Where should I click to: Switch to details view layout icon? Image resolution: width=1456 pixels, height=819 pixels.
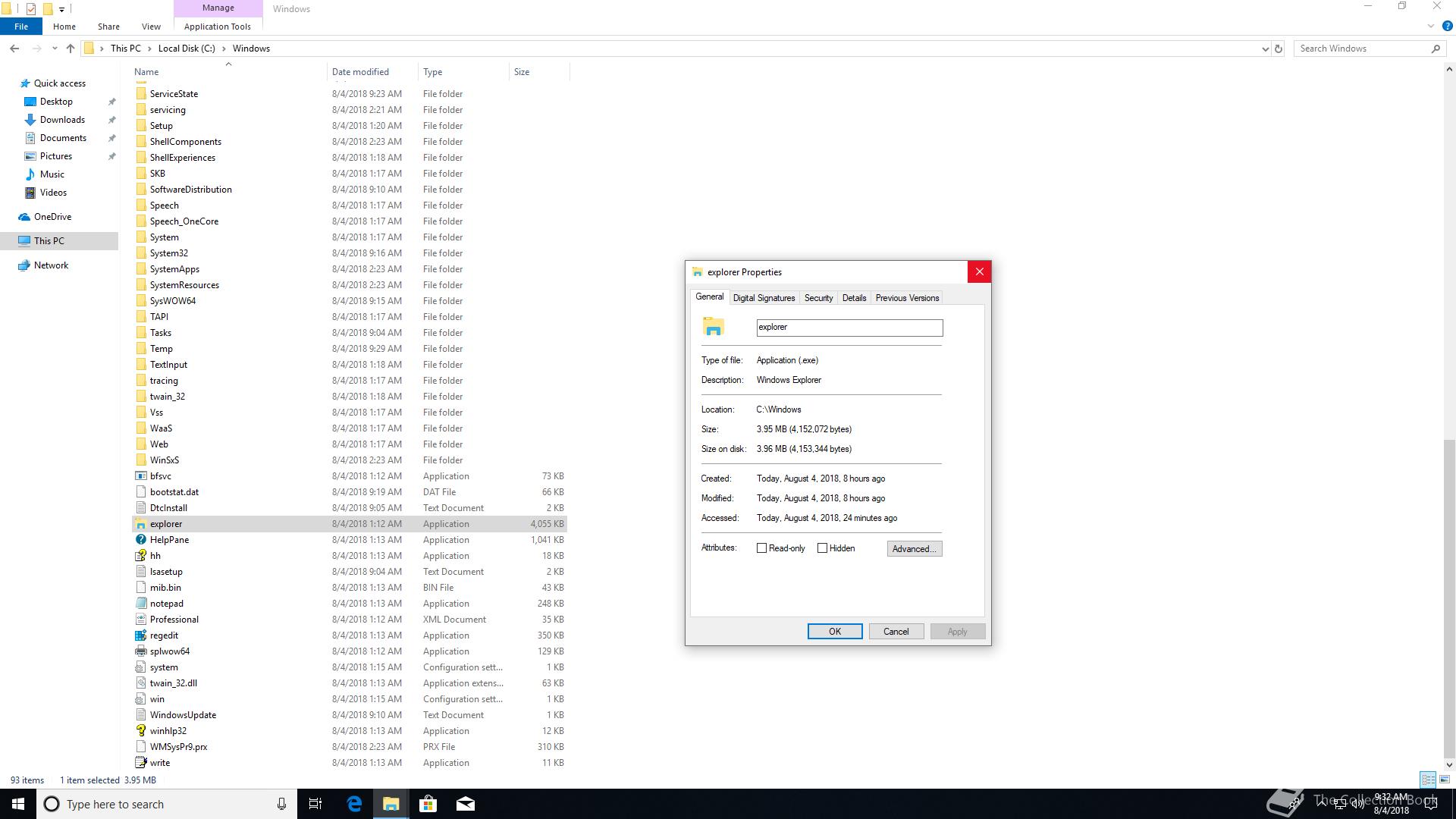click(x=1428, y=780)
